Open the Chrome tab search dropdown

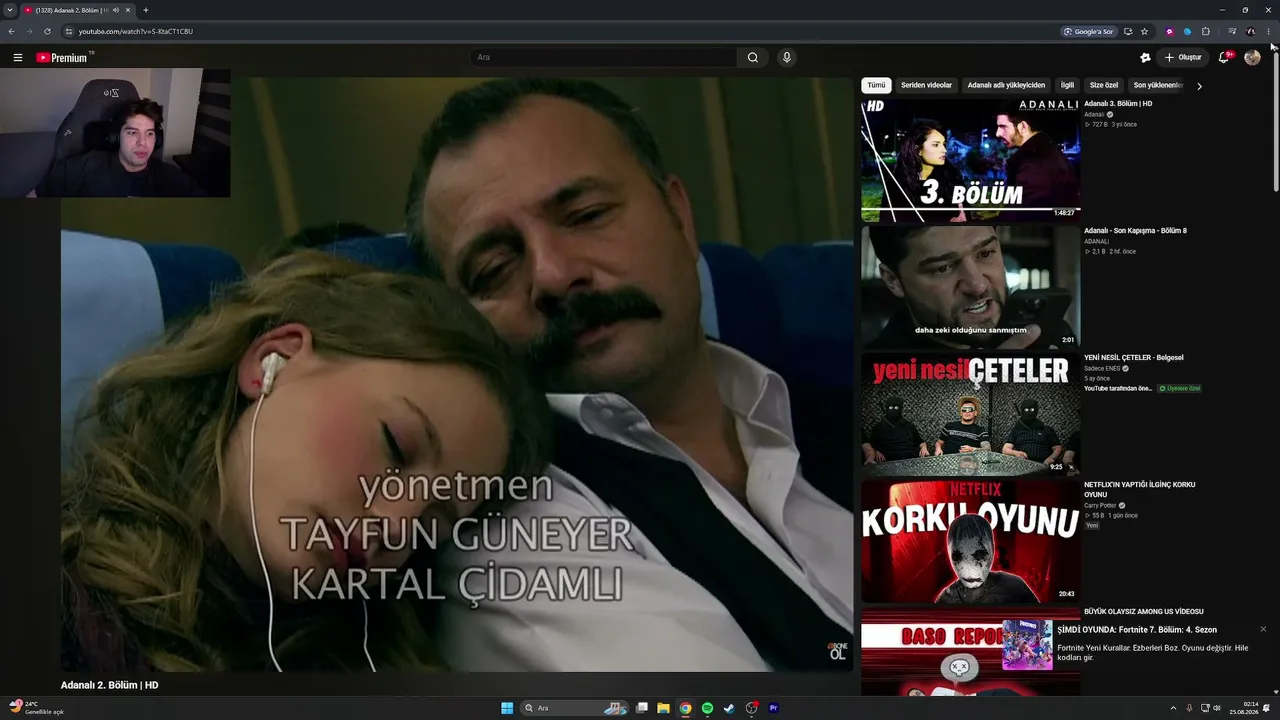point(9,10)
